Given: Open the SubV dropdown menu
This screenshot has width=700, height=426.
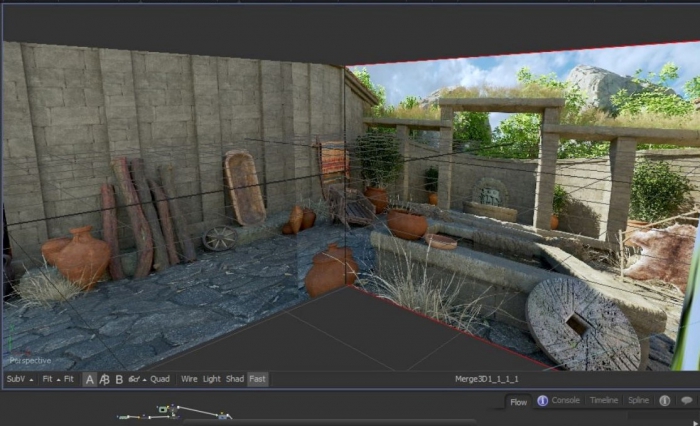Looking at the screenshot, I should 19,379.
